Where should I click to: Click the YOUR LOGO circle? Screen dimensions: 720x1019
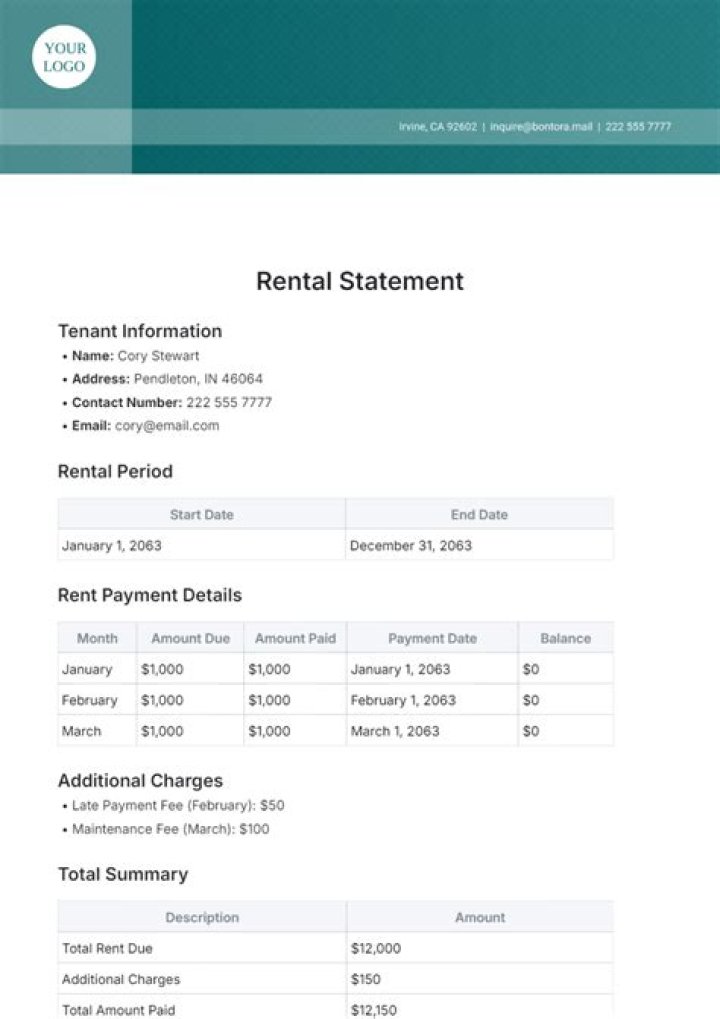pos(64,57)
